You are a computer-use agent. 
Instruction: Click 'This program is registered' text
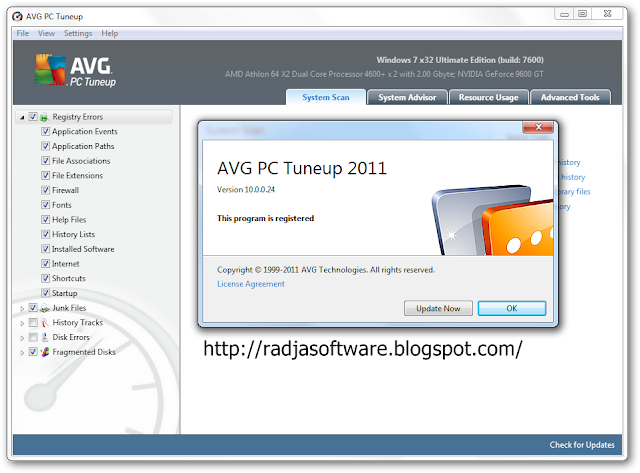(x=265, y=218)
